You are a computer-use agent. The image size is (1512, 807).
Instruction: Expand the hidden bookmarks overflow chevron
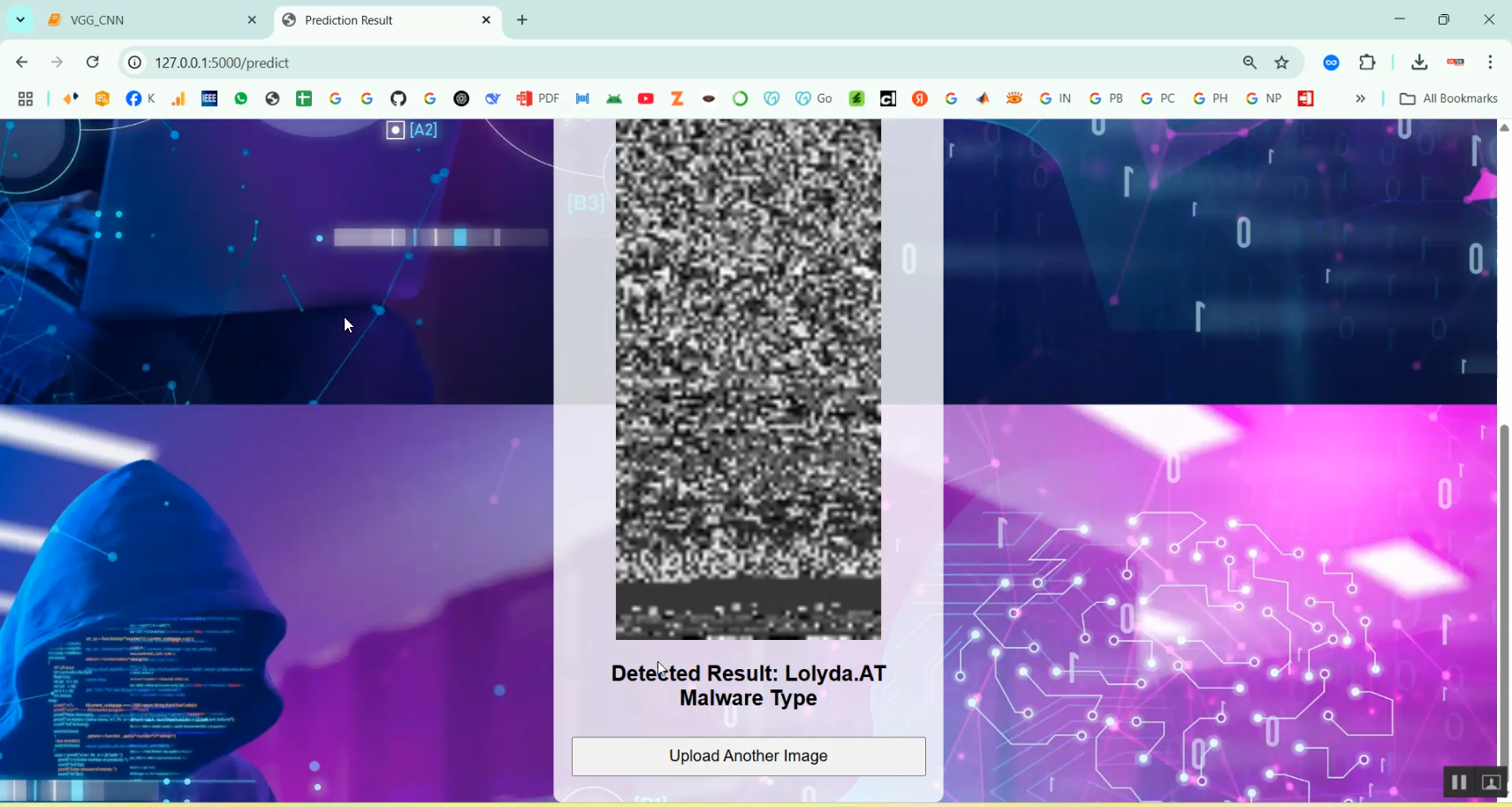[1361, 98]
